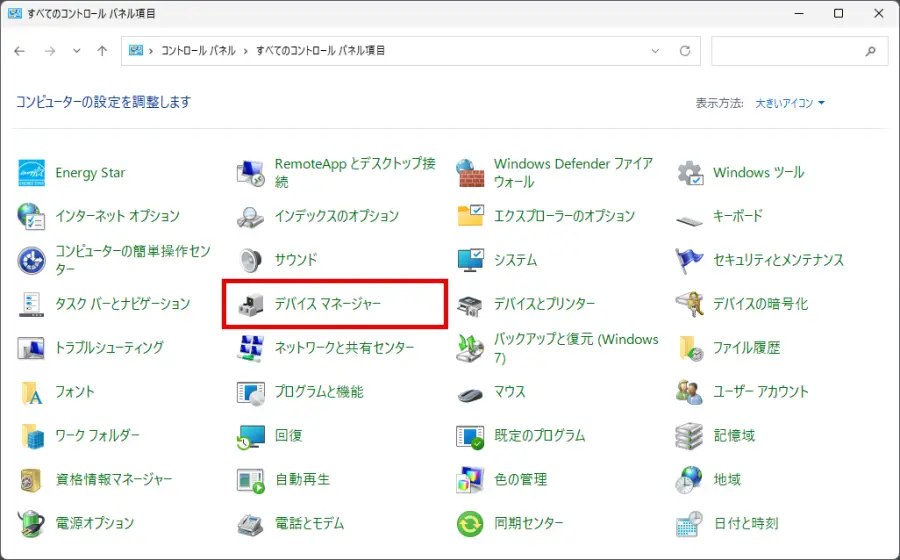This screenshot has height=560, width=900.
Task: Click the マウス icon
Action: (470, 394)
